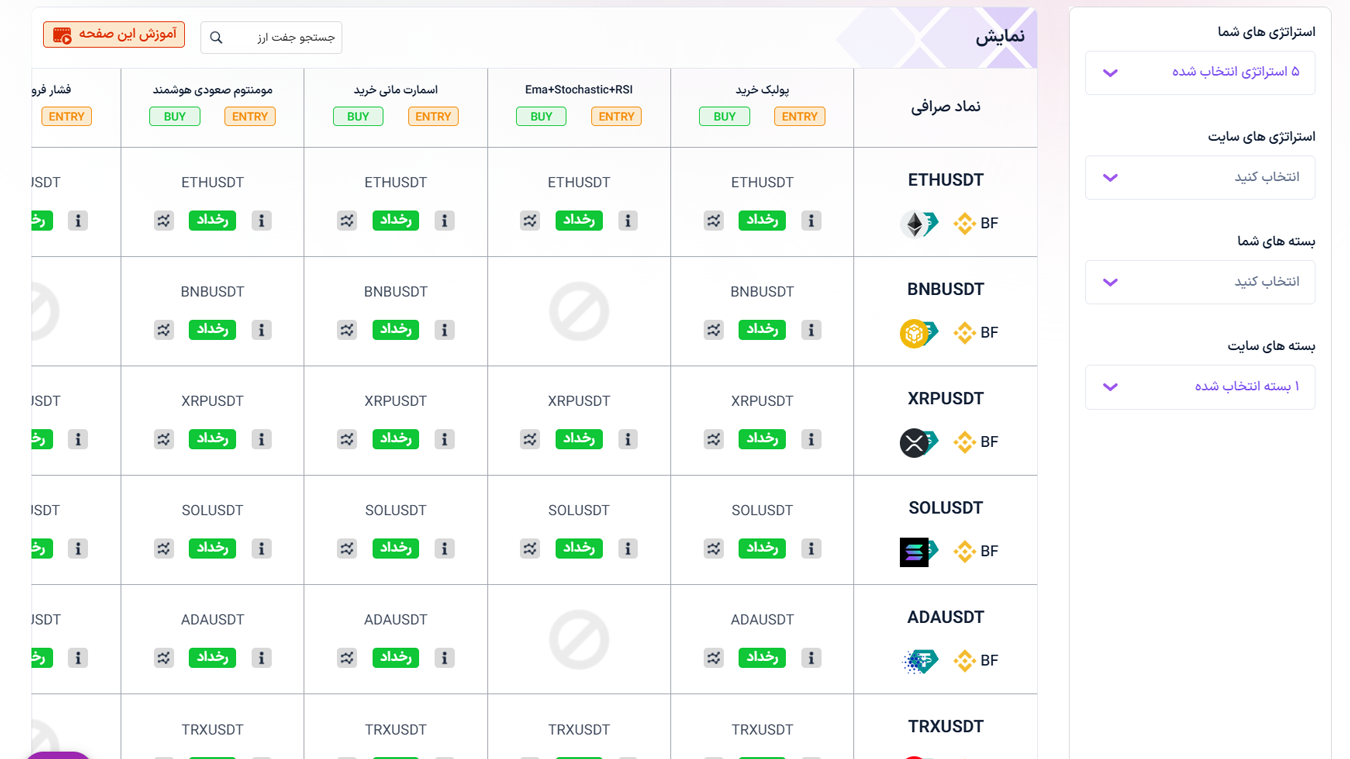Open info icon in ADAUSDT Smart Money cell
Screen dimensions: 1350x759
(445, 658)
